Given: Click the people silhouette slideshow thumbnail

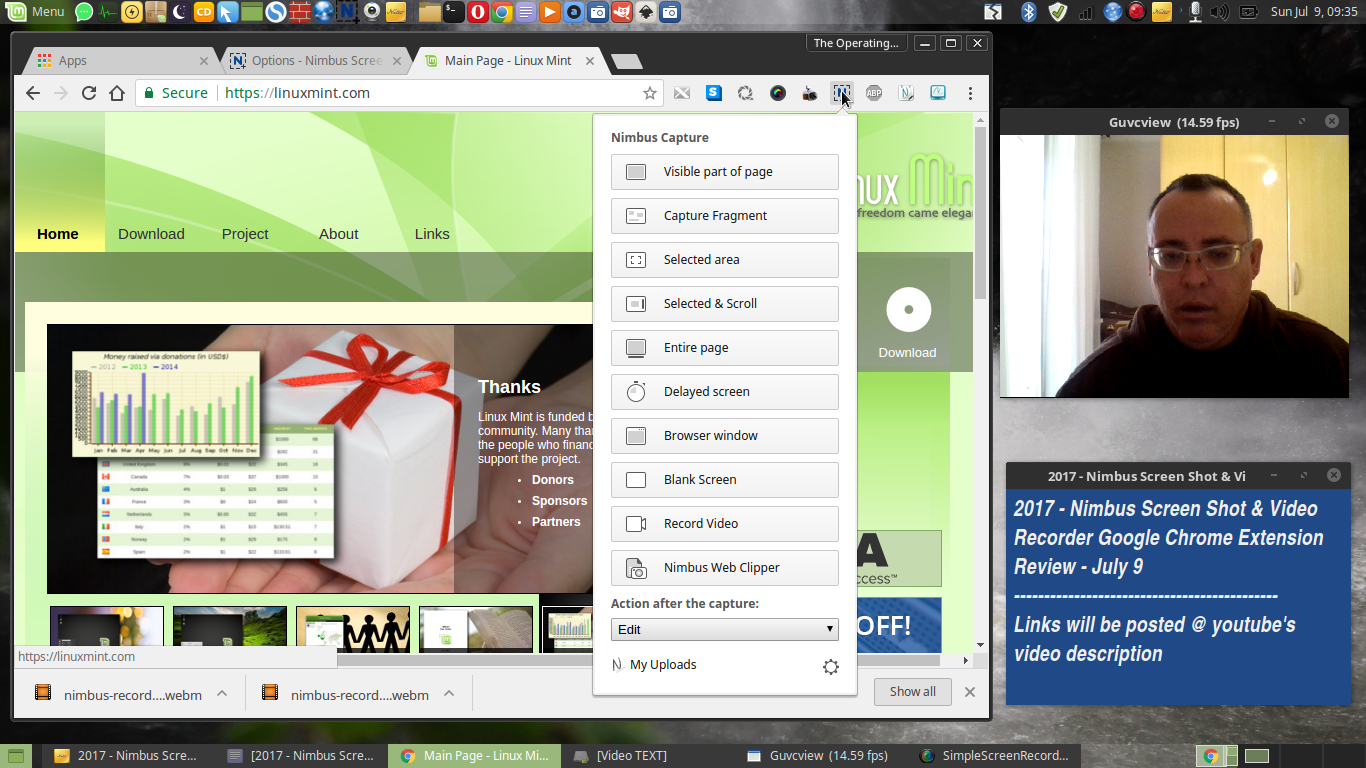Looking at the screenshot, I should 353,630.
